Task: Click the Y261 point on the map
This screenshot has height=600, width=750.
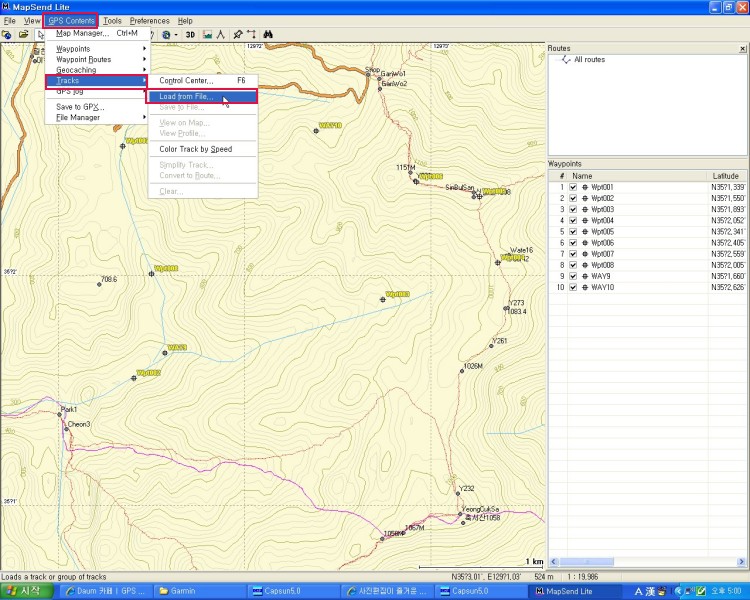Action: pos(491,345)
